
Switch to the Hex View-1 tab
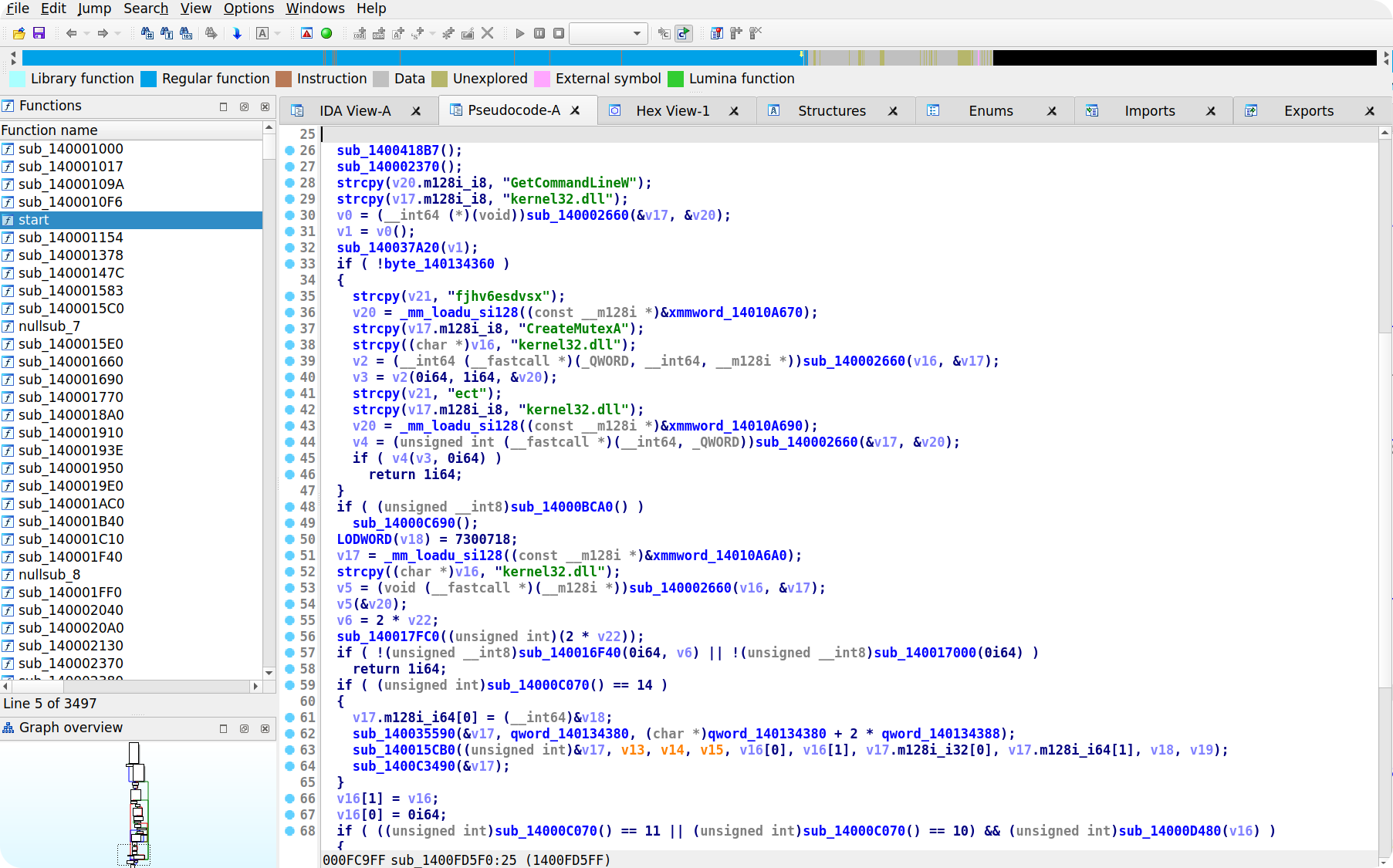tap(672, 111)
